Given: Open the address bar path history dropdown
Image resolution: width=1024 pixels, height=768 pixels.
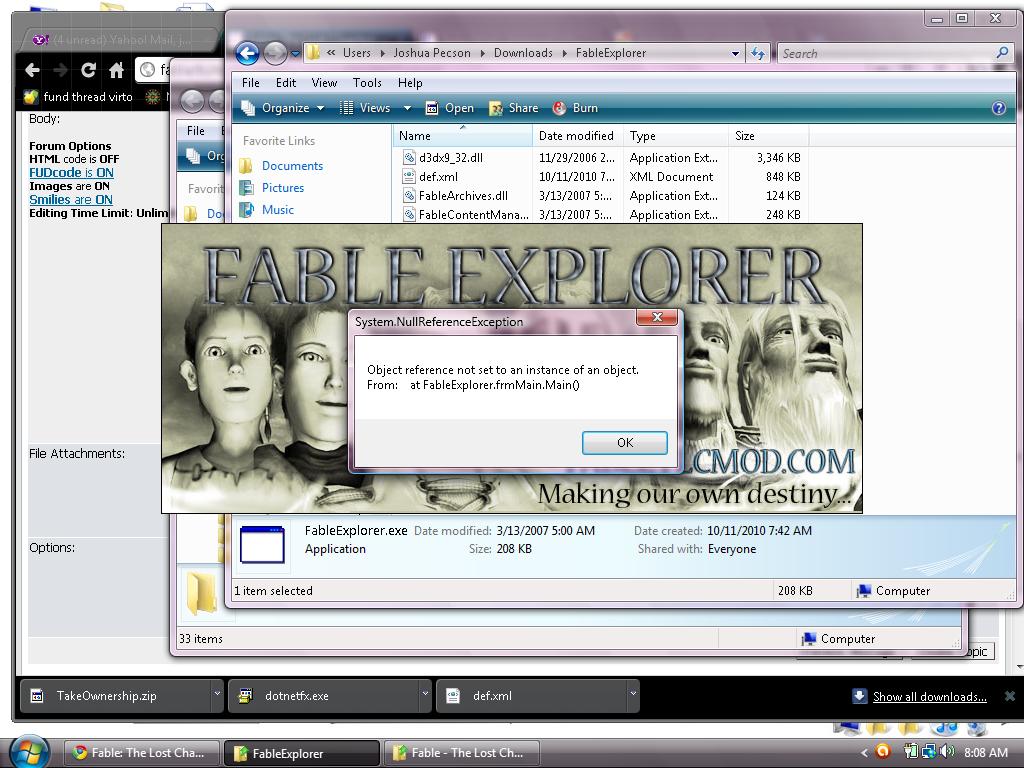Looking at the screenshot, I should 735,53.
